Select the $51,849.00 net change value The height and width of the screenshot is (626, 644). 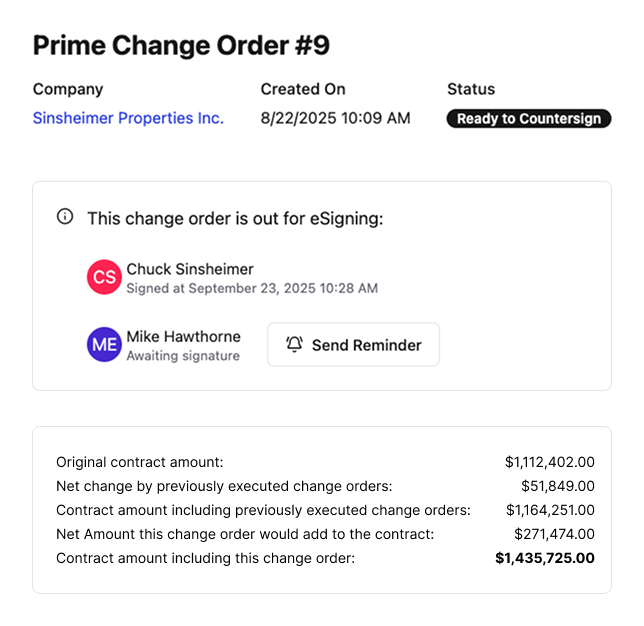click(557, 486)
